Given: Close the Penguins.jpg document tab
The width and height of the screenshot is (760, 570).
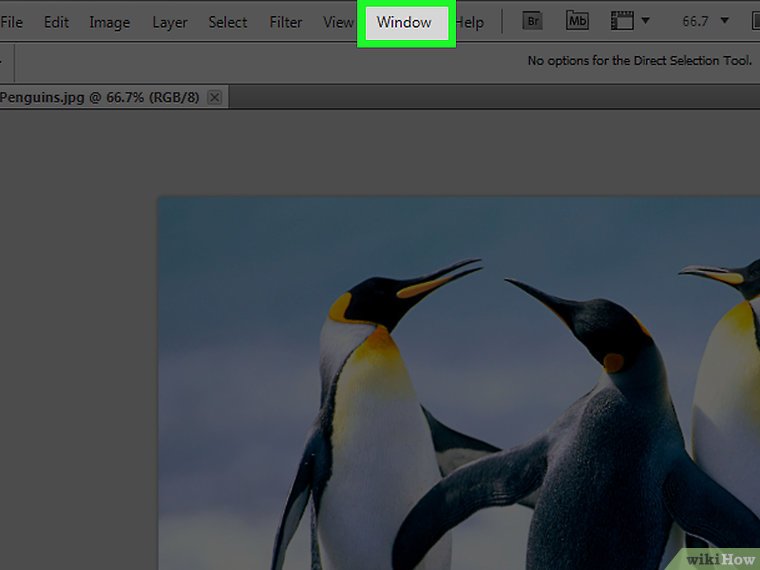Looking at the screenshot, I should tap(215, 97).
